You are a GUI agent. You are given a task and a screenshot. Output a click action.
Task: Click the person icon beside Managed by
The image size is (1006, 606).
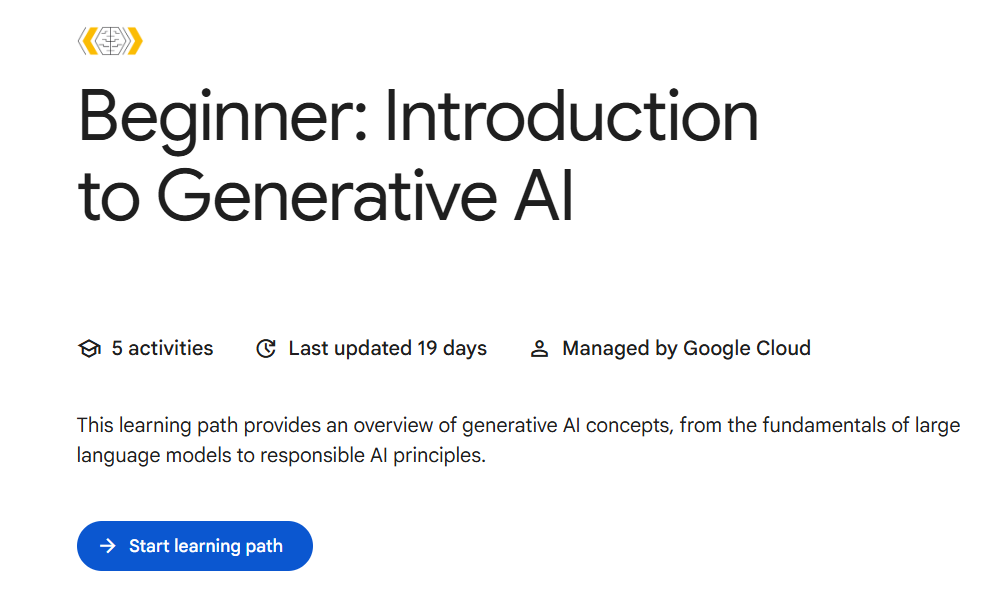pyautogui.click(x=540, y=349)
